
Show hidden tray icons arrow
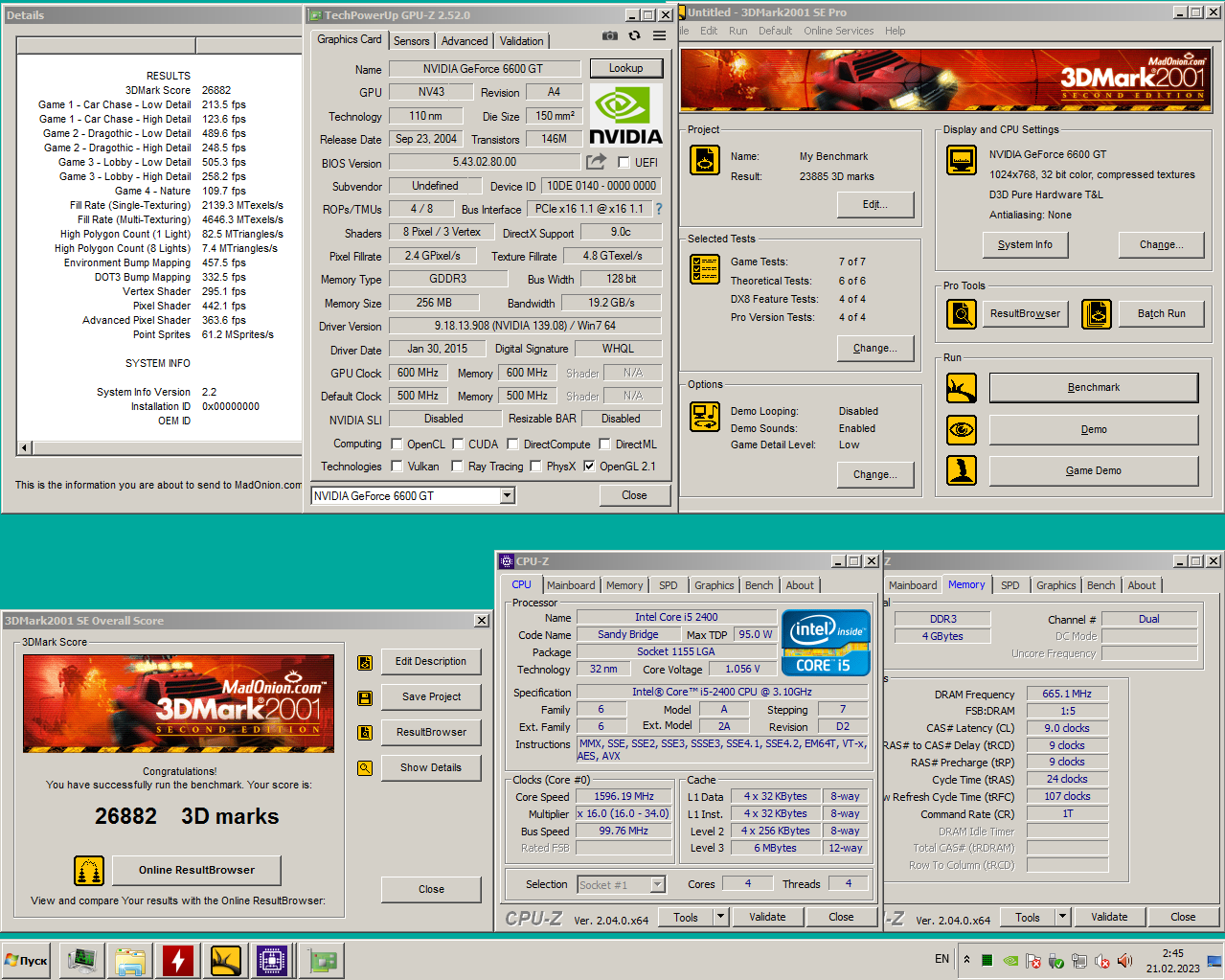966,960
